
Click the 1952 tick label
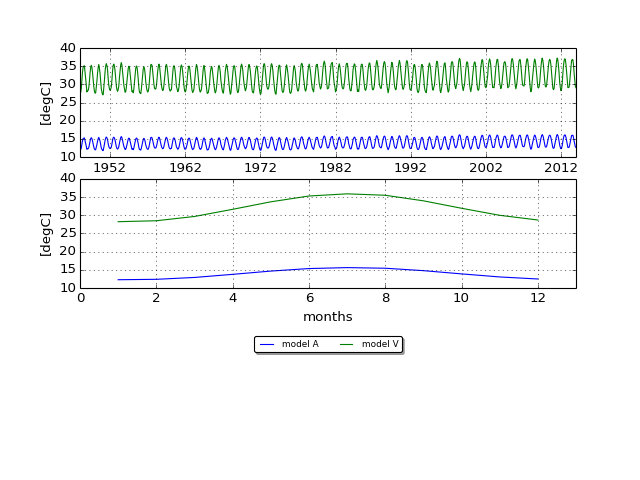pos(110,168)
